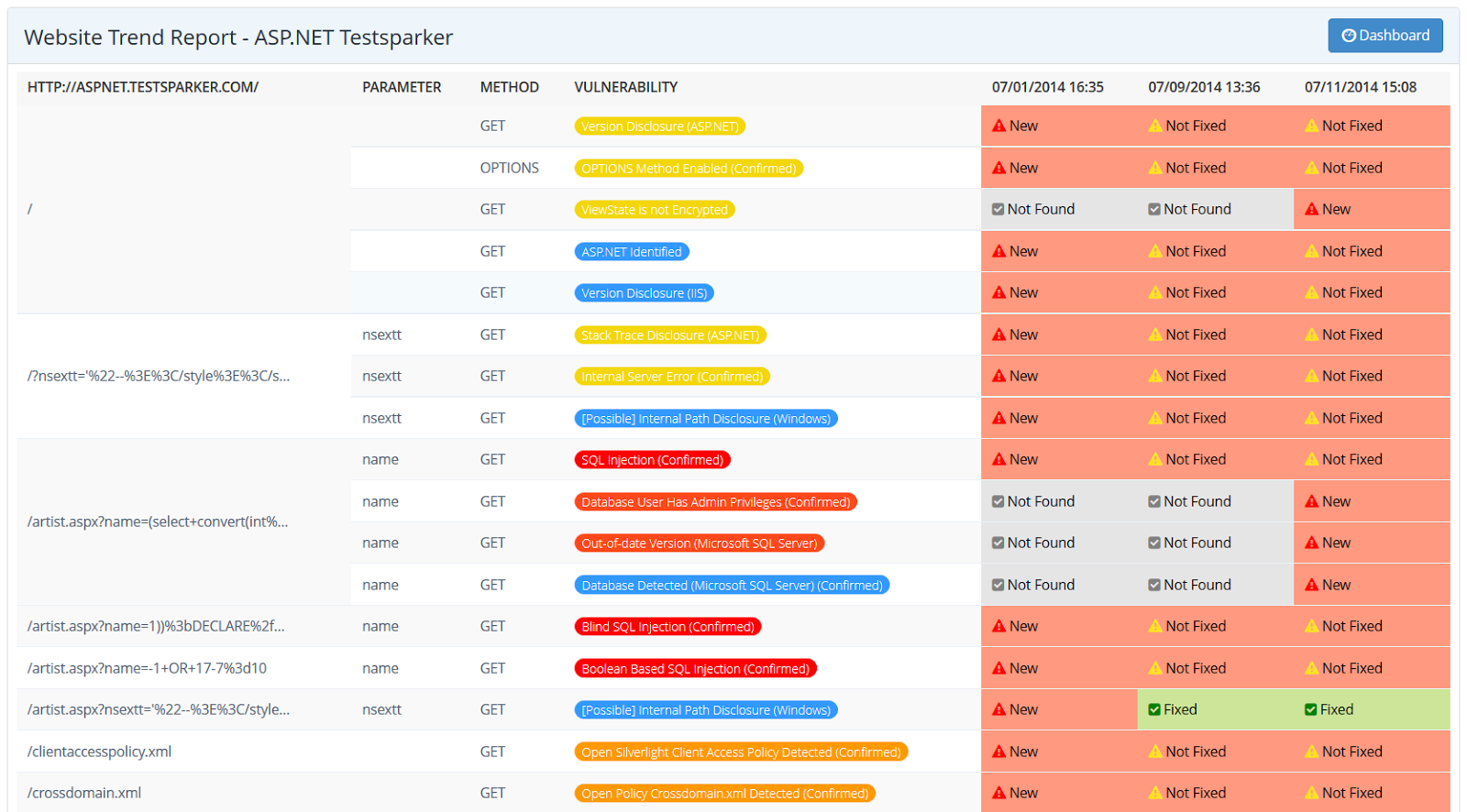Open the Dashboard button
Image resolution: width=1467 pixels, height=812 pixels.
point(1385,36)
